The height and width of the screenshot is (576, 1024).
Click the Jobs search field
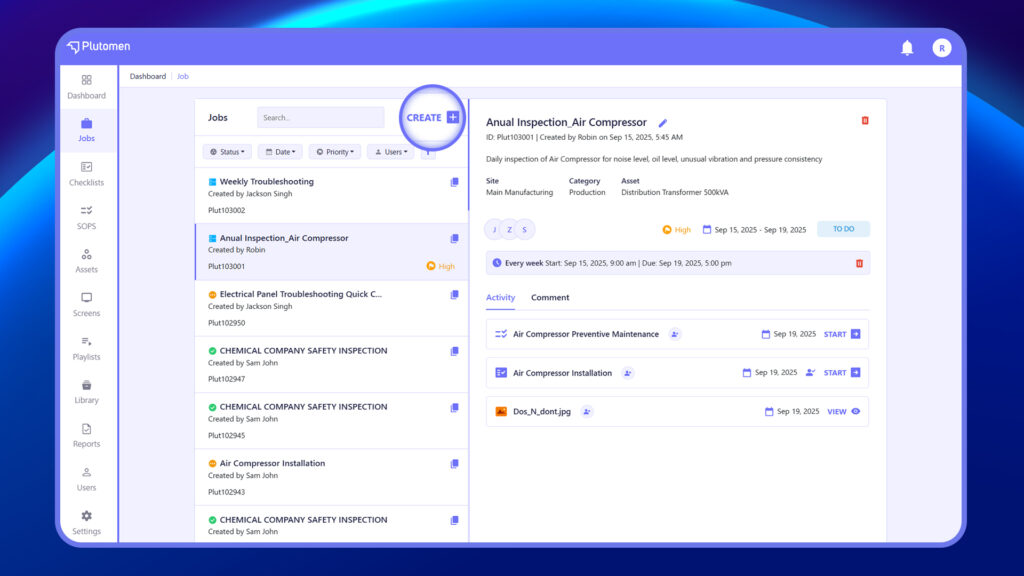point(321,118)
